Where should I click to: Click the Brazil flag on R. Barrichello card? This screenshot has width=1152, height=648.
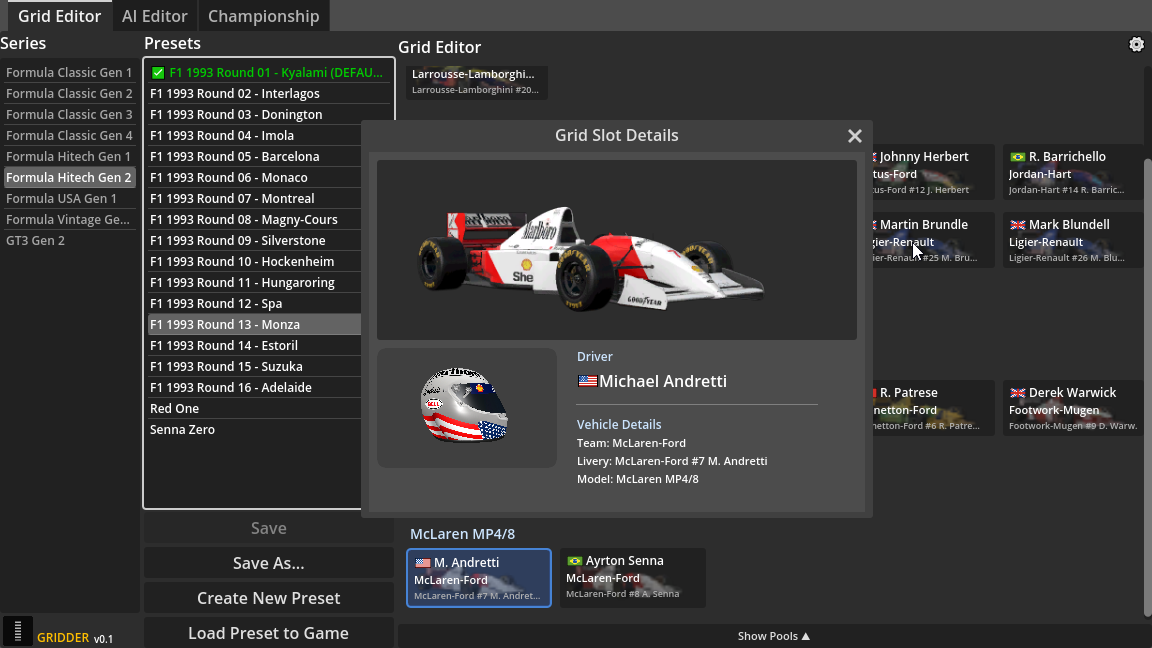(1018, 157)
